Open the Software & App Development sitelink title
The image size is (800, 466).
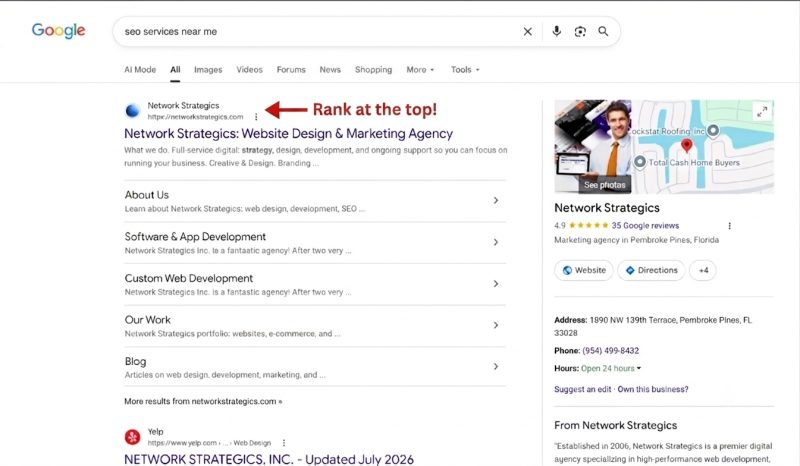[195, 237]
